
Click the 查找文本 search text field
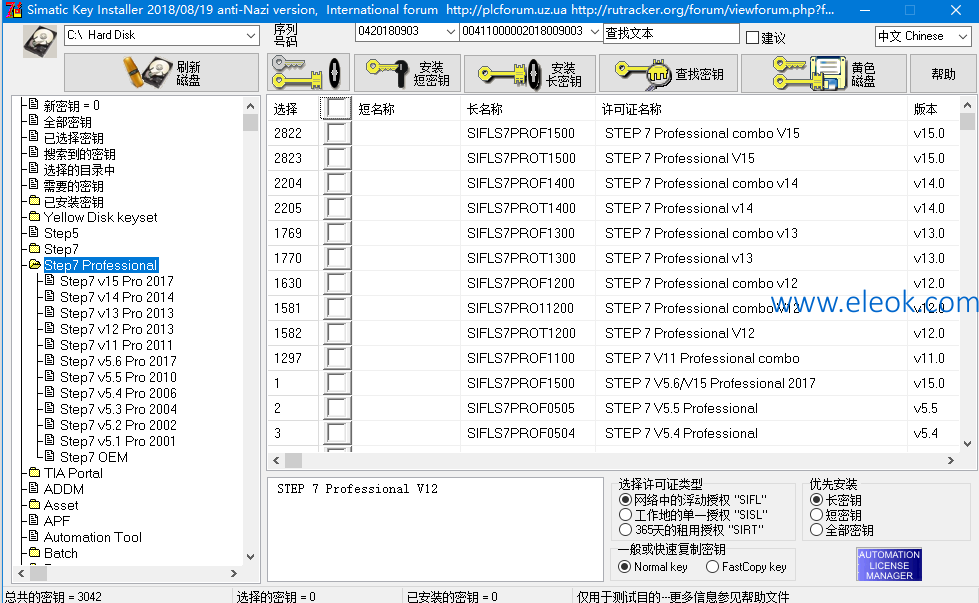coord(672,34)
